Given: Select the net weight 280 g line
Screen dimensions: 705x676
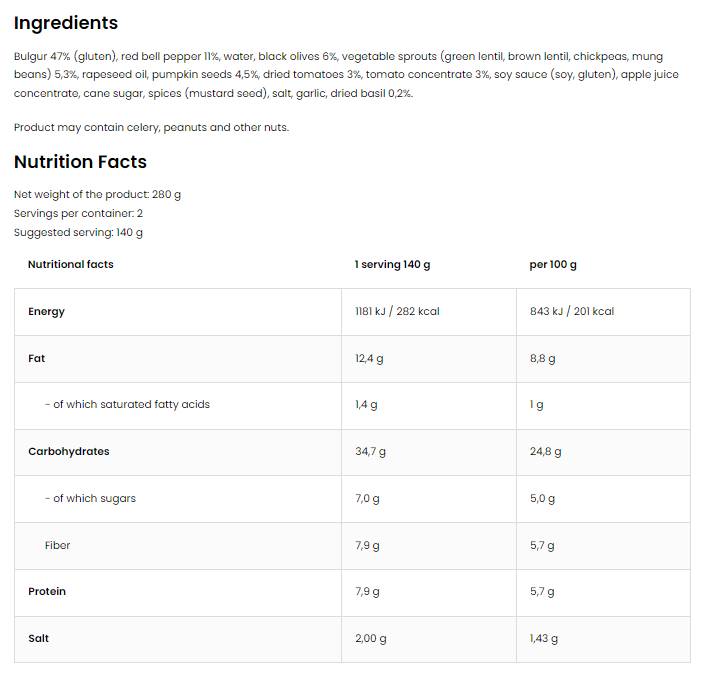Looking at the screenshot, I should tap(97, 195).
